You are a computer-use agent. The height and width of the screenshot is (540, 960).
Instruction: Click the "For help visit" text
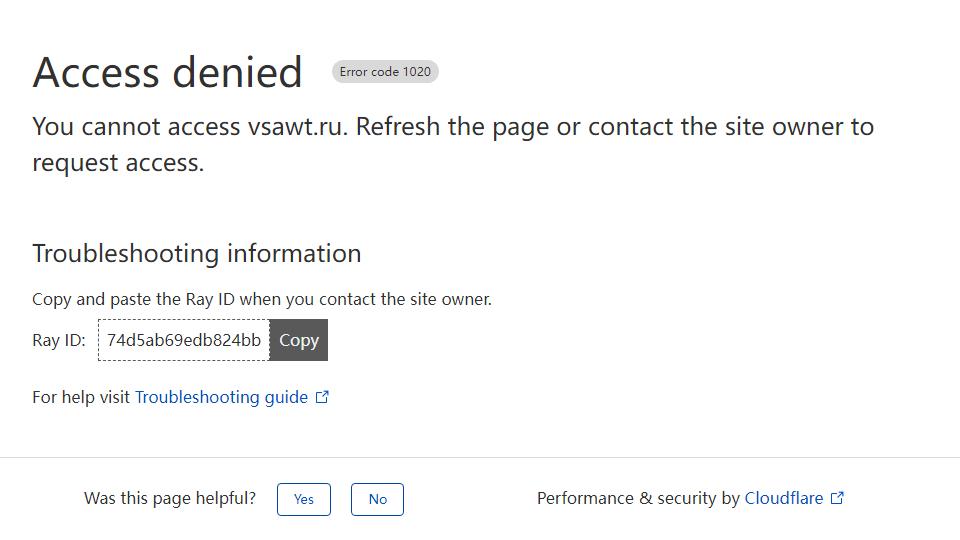[81, 397]
